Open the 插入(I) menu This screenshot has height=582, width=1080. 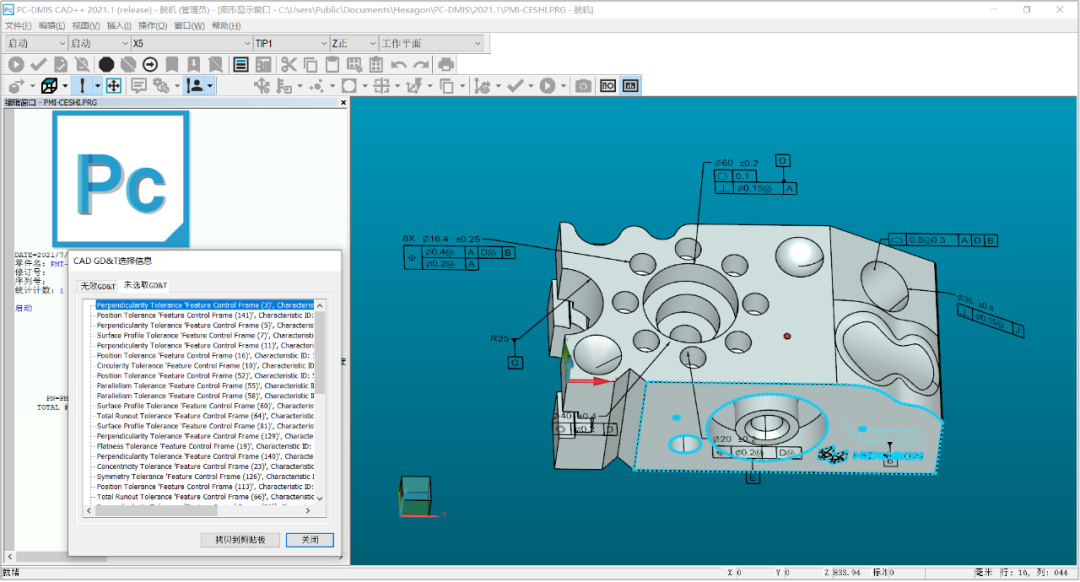click(119, 25)
